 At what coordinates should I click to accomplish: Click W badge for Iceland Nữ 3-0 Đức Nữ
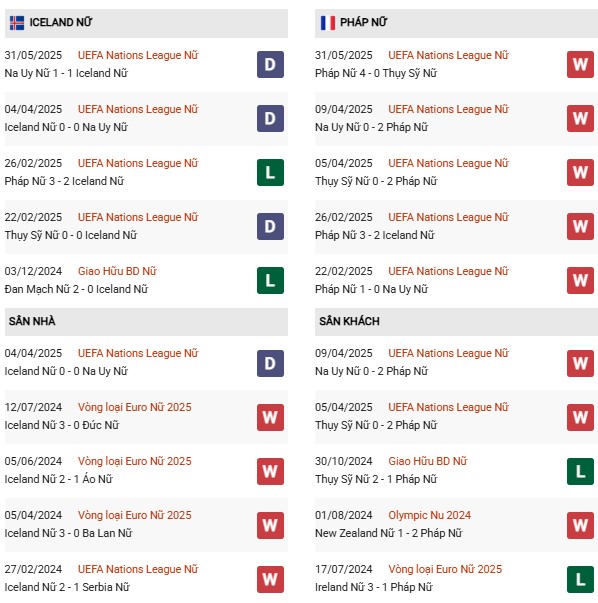coord(270,417)
